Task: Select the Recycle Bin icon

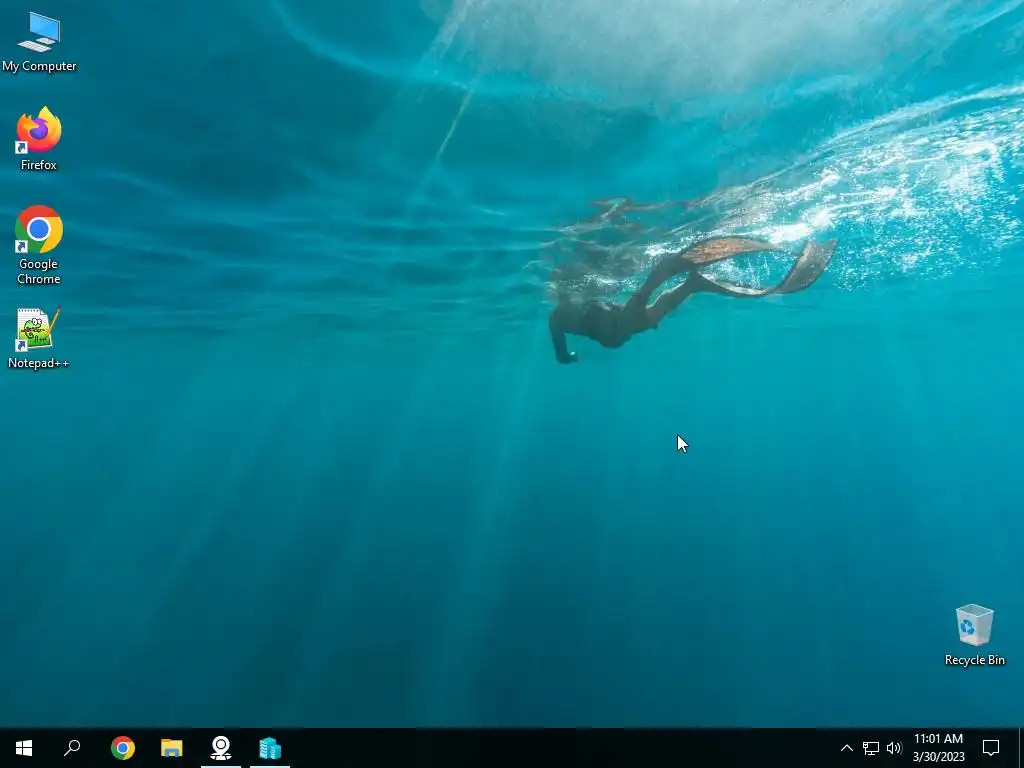Action: pos(974,635)
